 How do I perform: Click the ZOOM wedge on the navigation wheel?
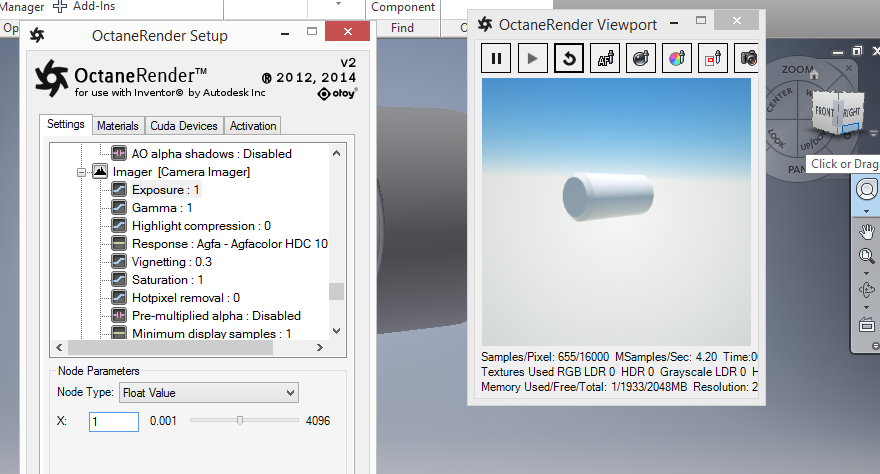(x=798, y=70)
